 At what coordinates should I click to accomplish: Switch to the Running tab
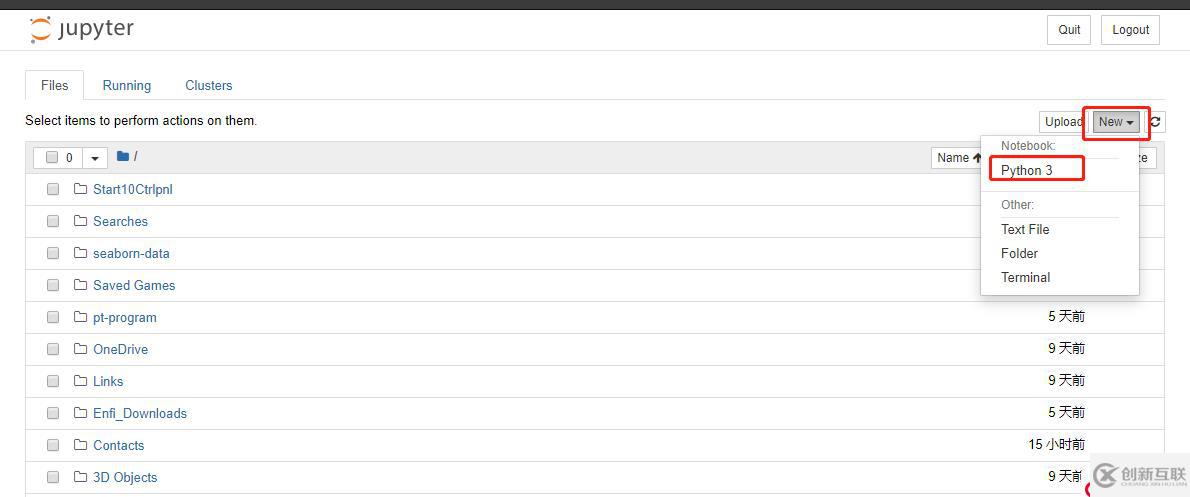coord(127,85)
